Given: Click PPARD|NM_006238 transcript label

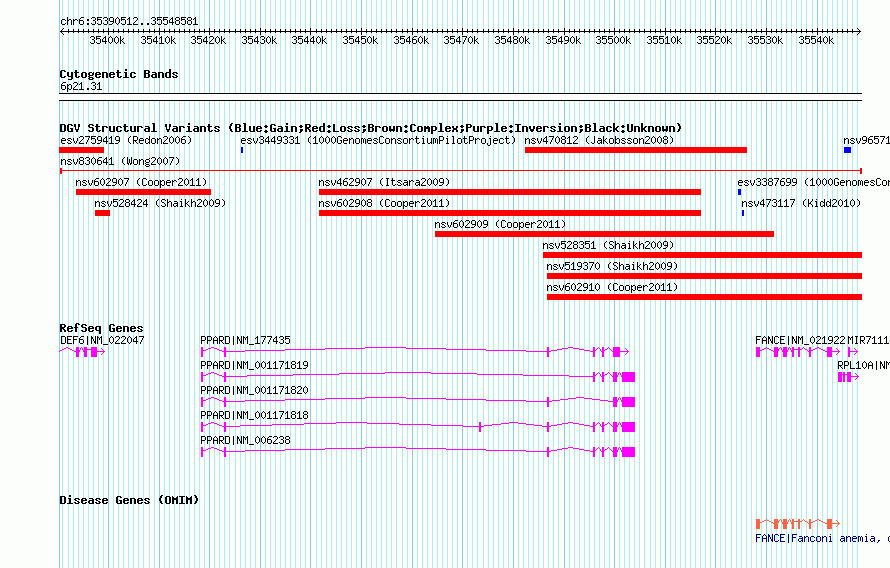Looking at the screenshot, I should point(245,440).
